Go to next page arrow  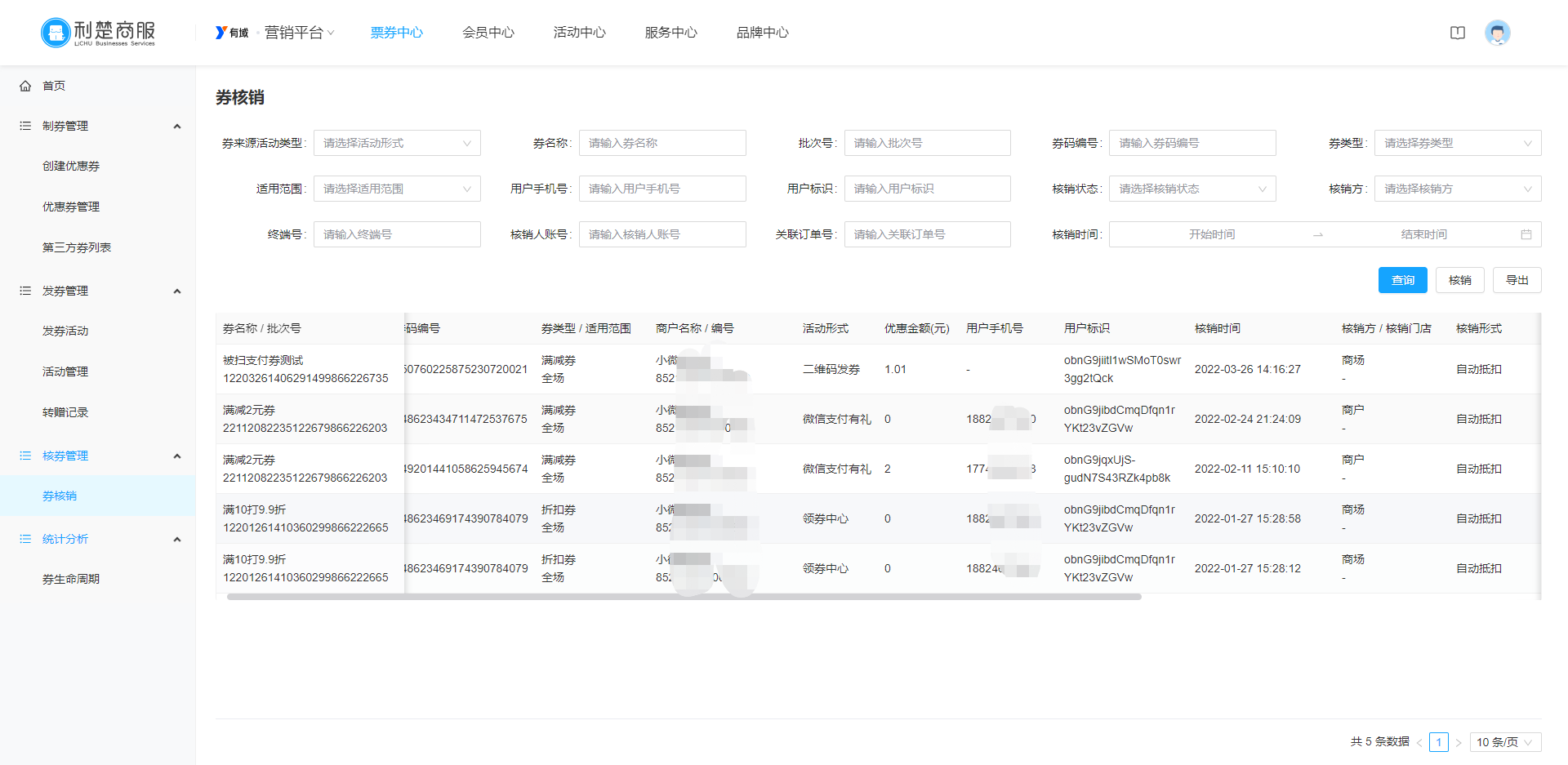click(x=1458, y=742)
